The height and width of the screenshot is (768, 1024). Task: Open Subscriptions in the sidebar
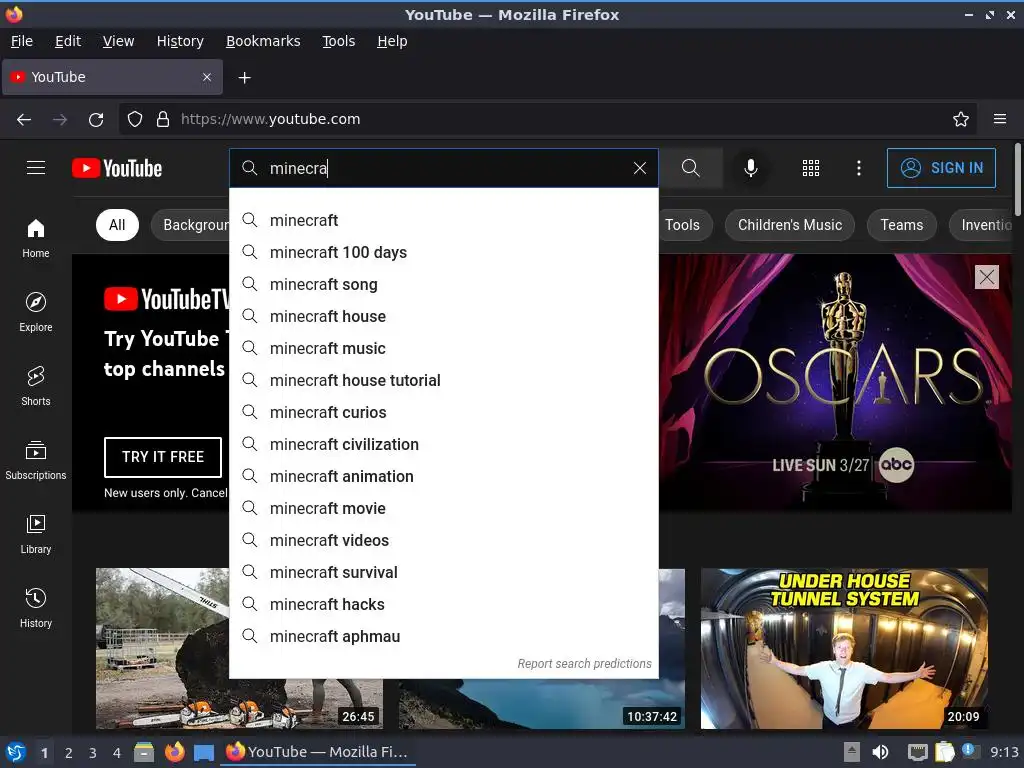pyautogui.click(x=36, y=460)
